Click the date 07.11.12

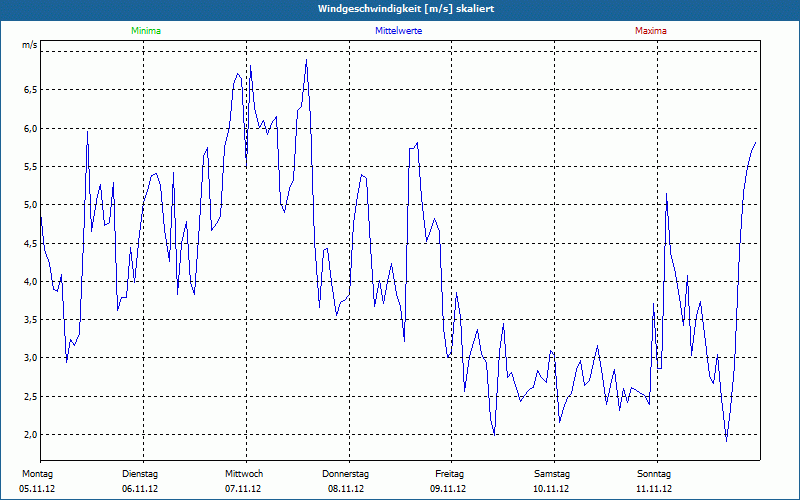point(243,489)
